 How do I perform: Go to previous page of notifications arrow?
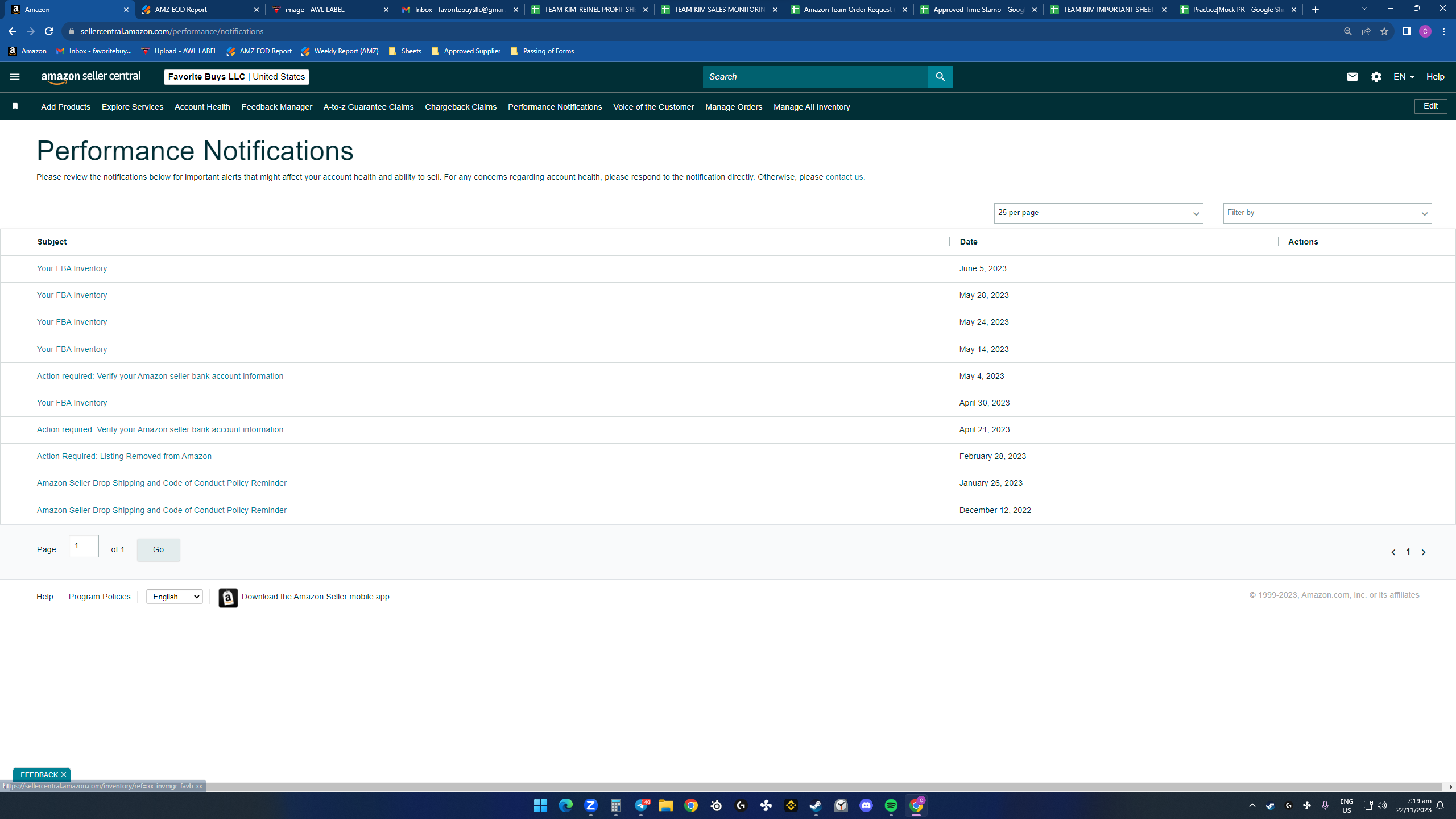(1393, 552)
